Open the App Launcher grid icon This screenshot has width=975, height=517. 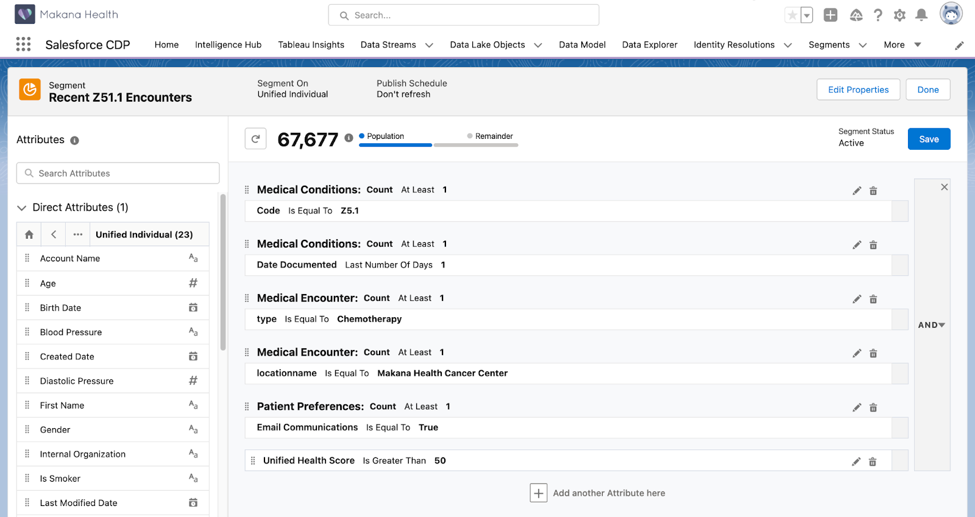(x=23, y=44)
